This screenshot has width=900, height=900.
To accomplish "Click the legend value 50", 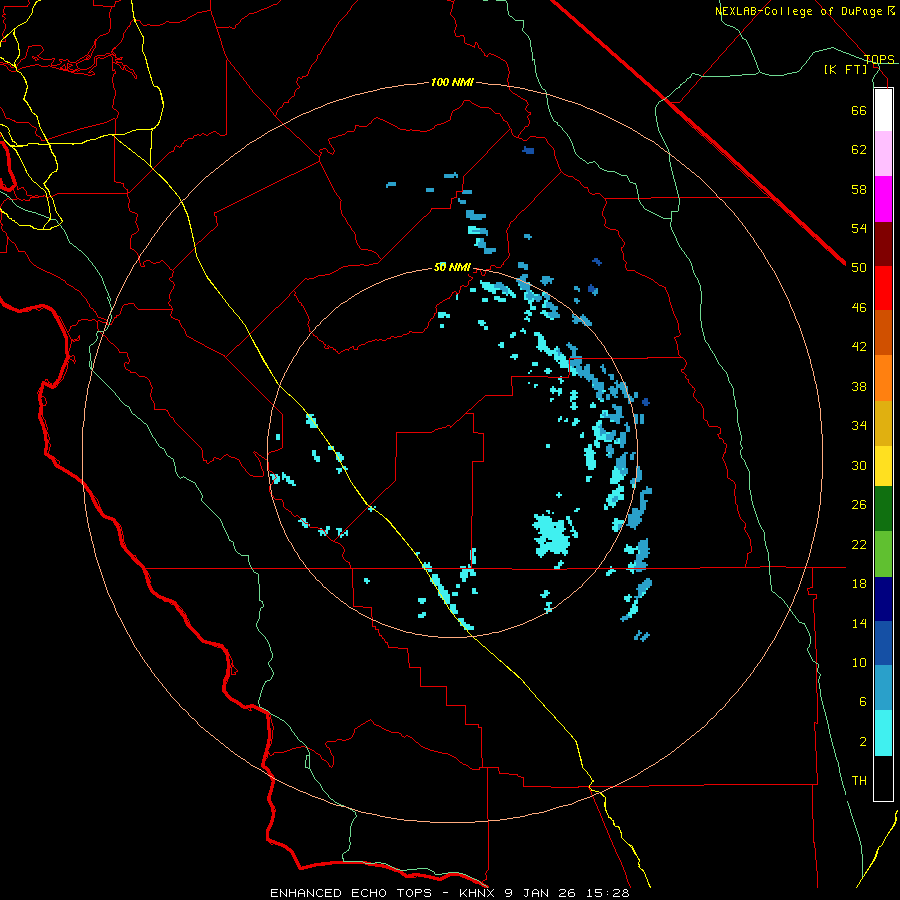I will point(859,268).
